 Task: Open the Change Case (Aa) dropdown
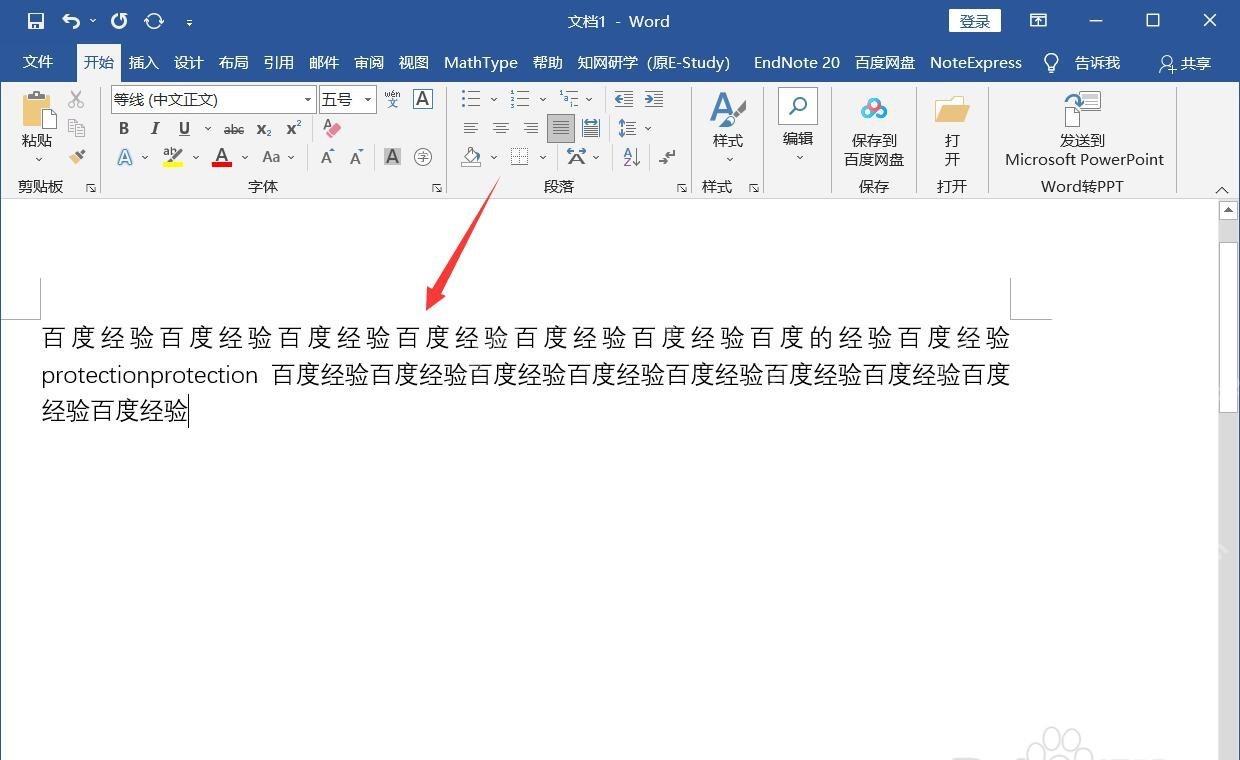point(278,157)
